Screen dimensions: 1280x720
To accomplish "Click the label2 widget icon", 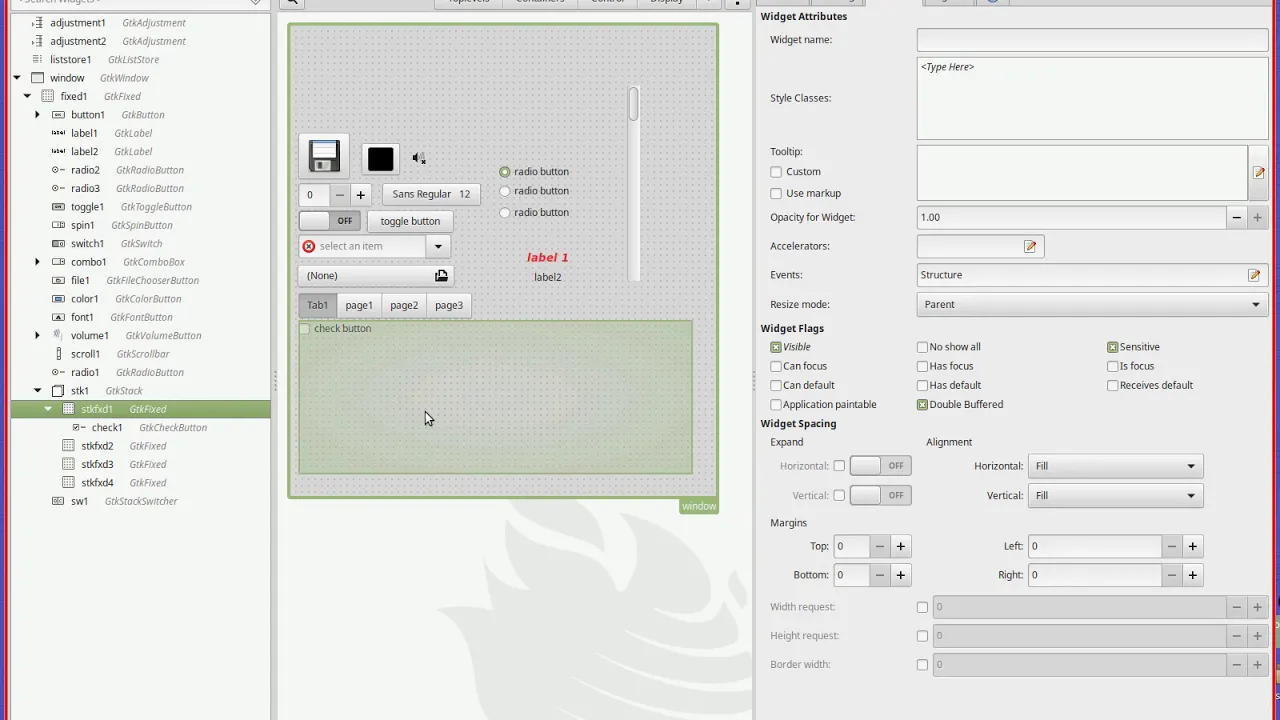I will [x=58, y=151].
